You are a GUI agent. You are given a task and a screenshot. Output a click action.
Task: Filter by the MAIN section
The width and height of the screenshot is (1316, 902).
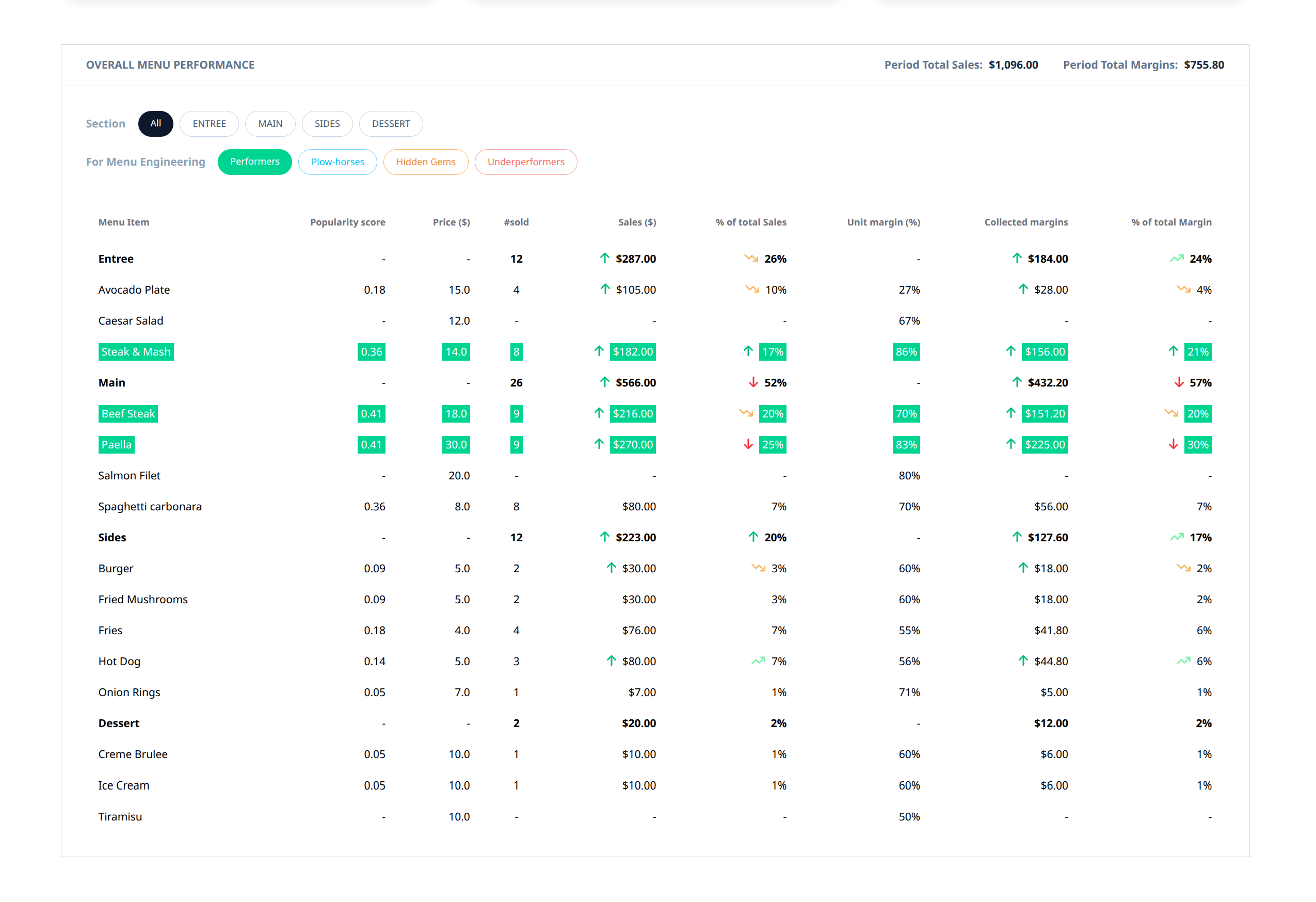(x=270, y=123)
